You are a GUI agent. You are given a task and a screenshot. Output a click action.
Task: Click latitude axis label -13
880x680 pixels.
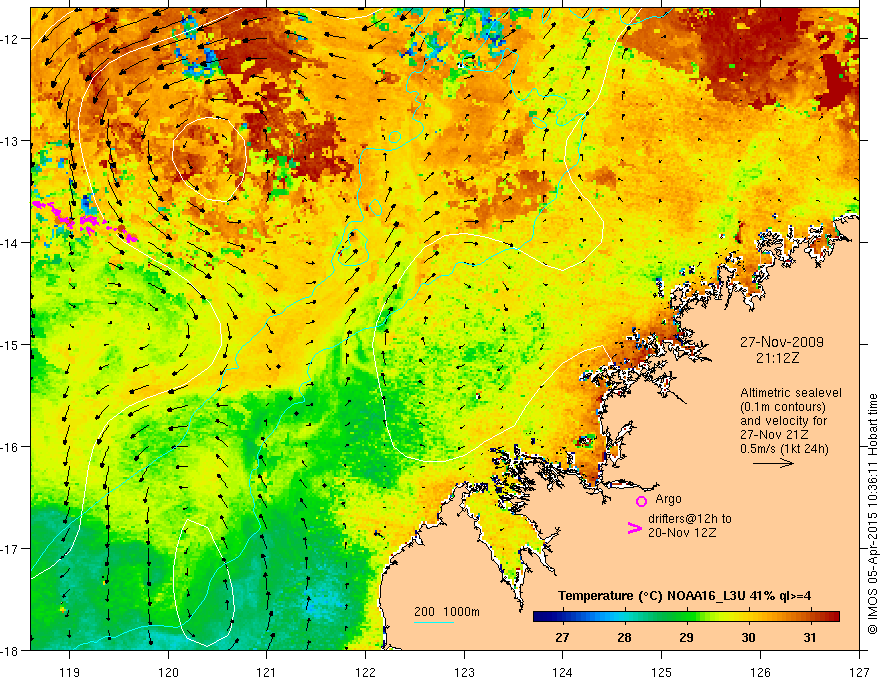[x=11, y=141]
